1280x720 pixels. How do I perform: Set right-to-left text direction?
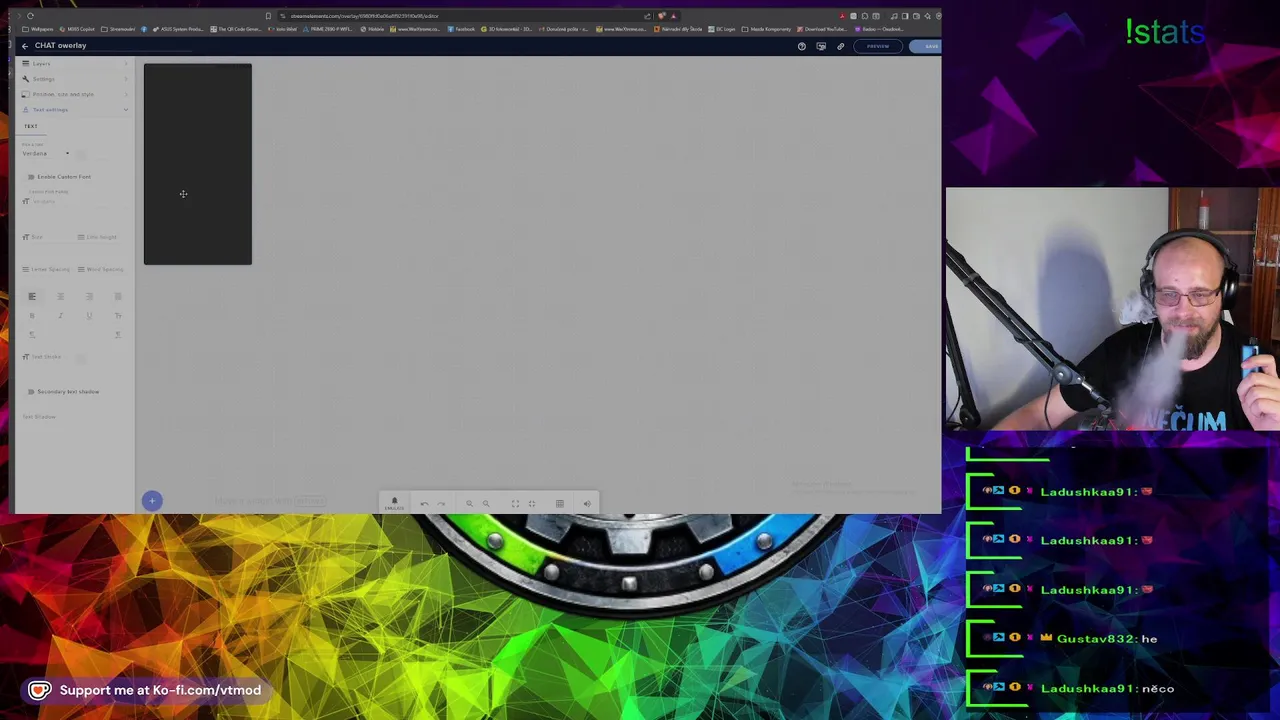(118, 335)
